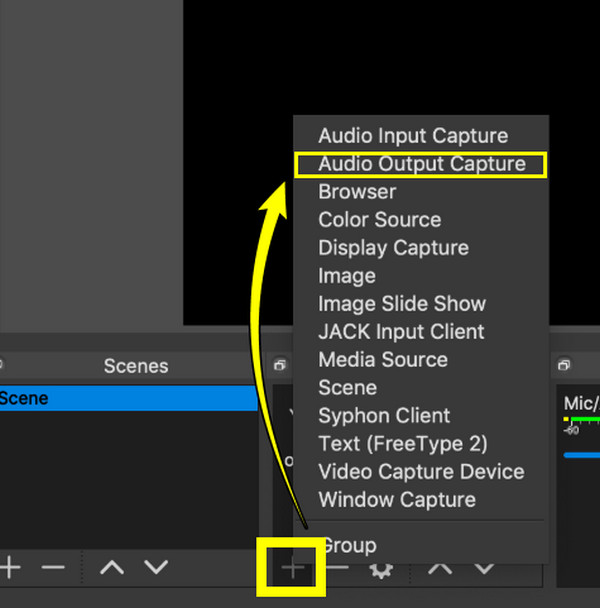Add Video Capture Device source
The height and width of the screenshot is (608, 600).
[x=421, y=472]
